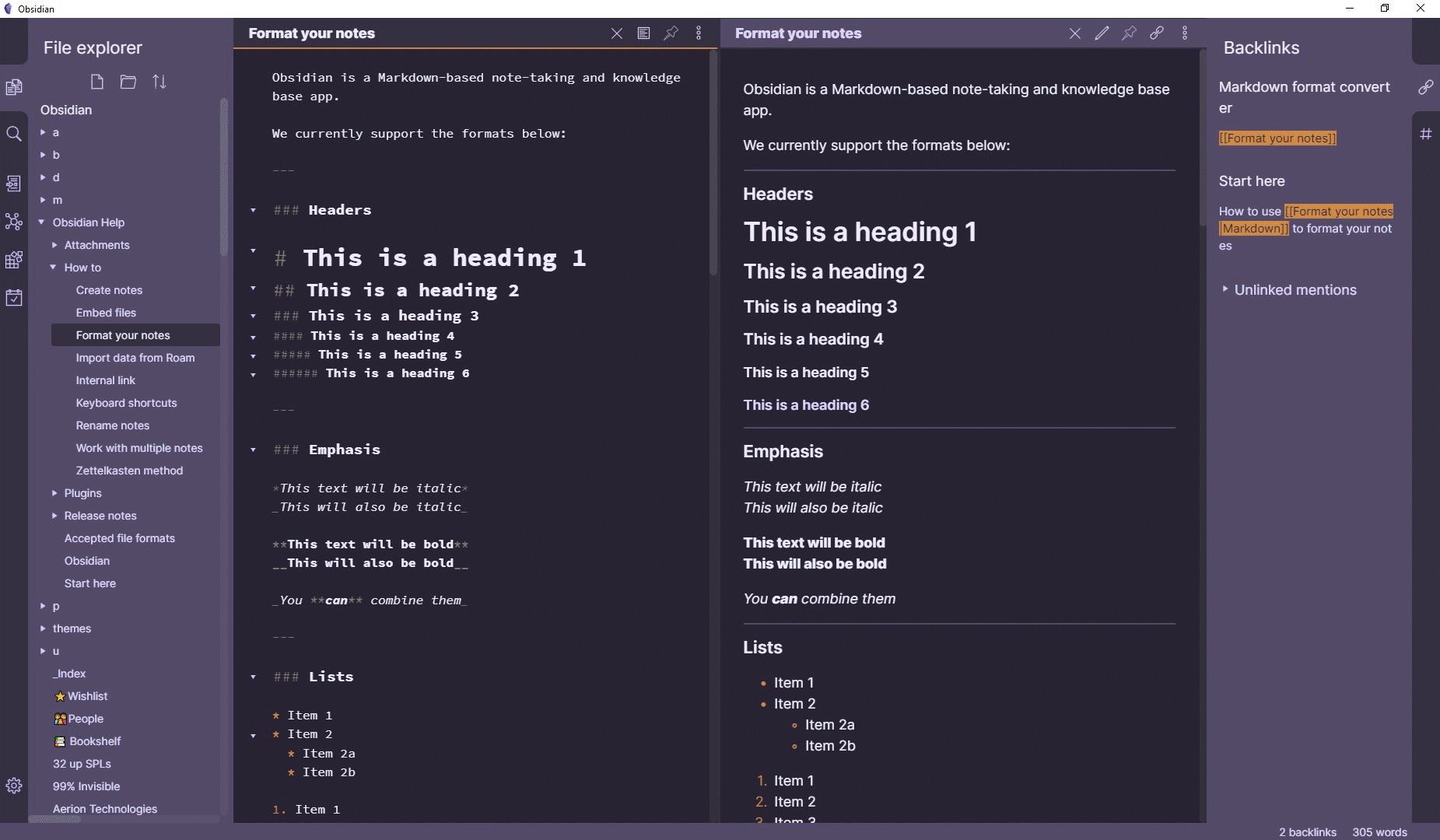1440x840 pixels.
Task: Switch left pane to preview mode
Action: click(x=643, y=33)
